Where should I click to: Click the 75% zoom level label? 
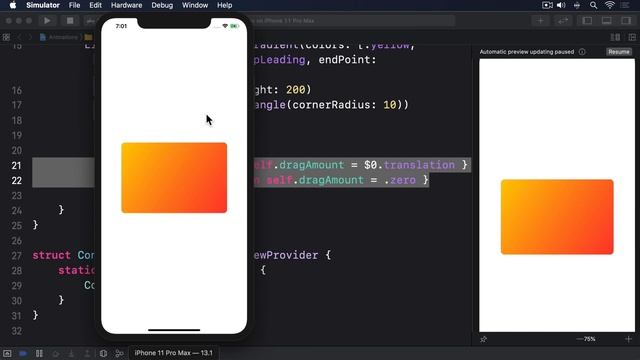(x=589, y=339)
